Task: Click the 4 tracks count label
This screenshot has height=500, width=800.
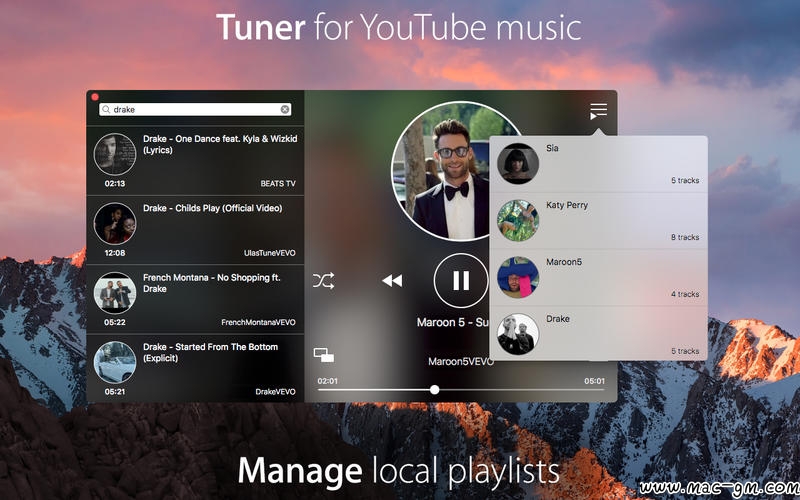Action: (685, 294)
